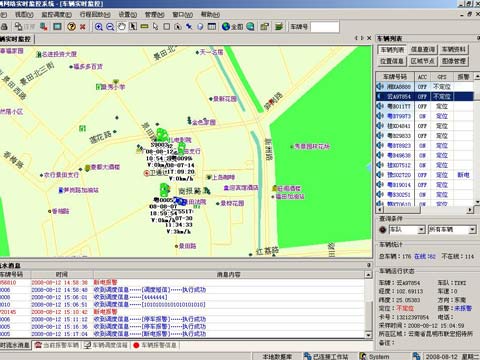Click the connected workstation status bar icon
The image size is (480, 360).
click(x=307, y=356)
